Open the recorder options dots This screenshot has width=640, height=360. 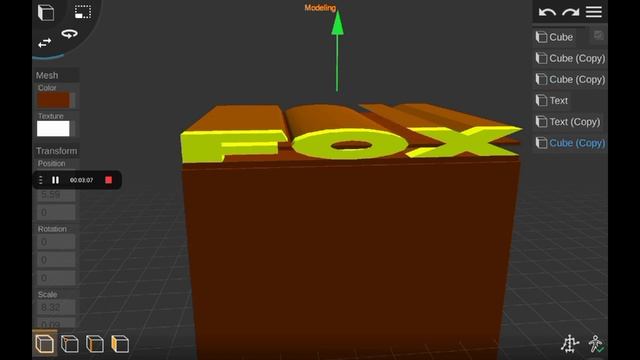pos(40,180)
